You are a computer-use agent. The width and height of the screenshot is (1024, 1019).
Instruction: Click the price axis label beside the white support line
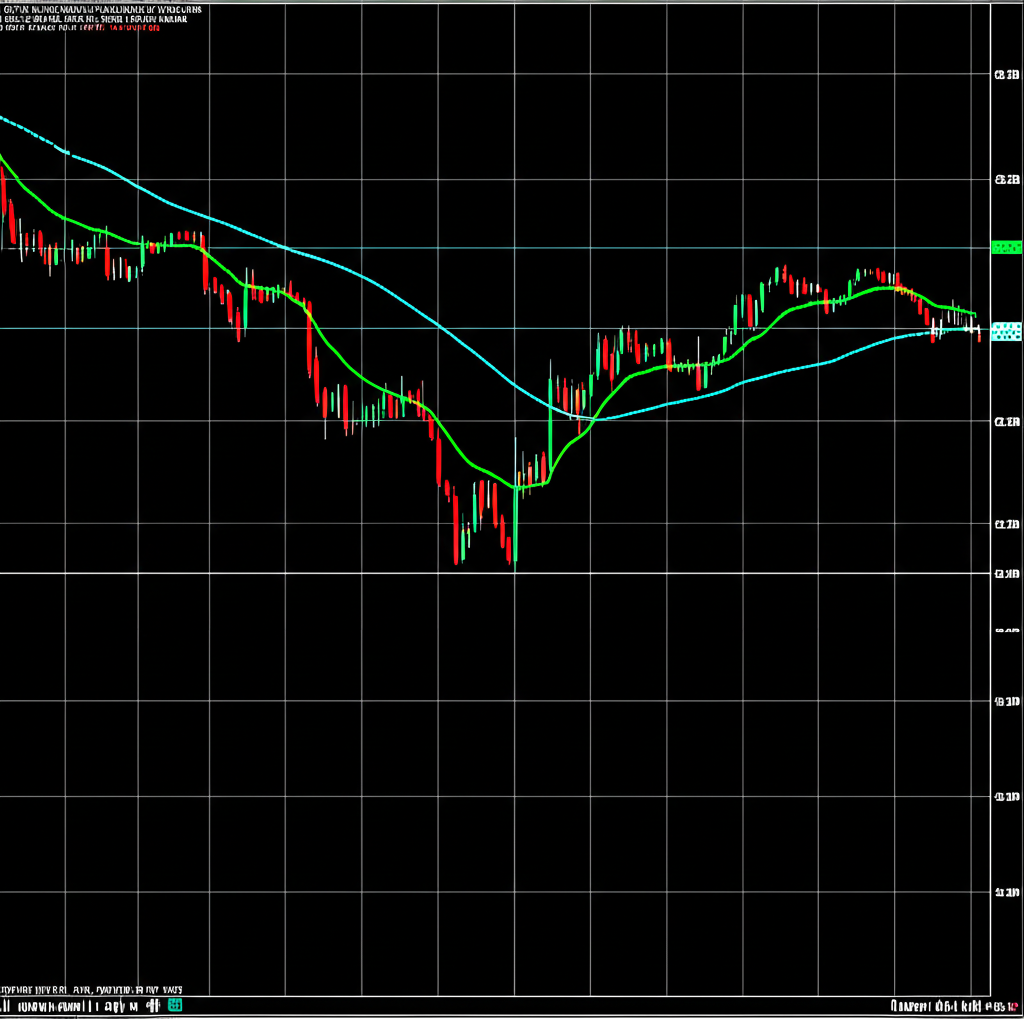click(x=1005, y=574)
